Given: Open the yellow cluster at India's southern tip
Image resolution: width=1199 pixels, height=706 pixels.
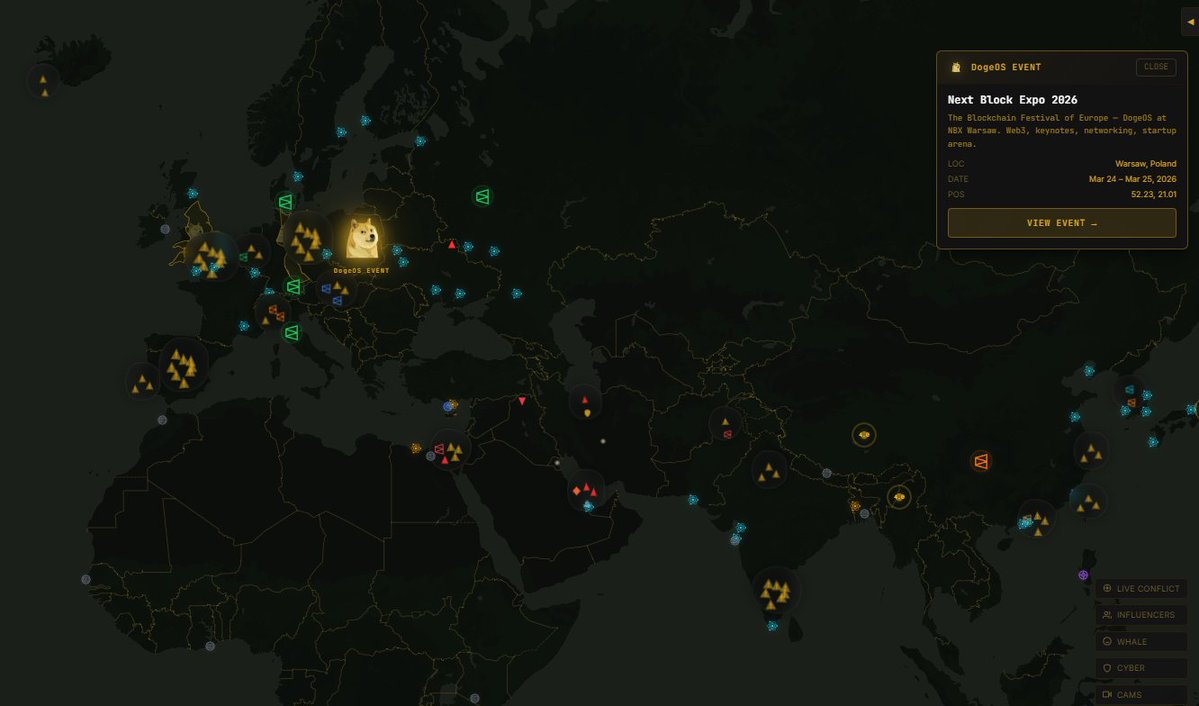Looking at the screenshot, I should point(776,591).
